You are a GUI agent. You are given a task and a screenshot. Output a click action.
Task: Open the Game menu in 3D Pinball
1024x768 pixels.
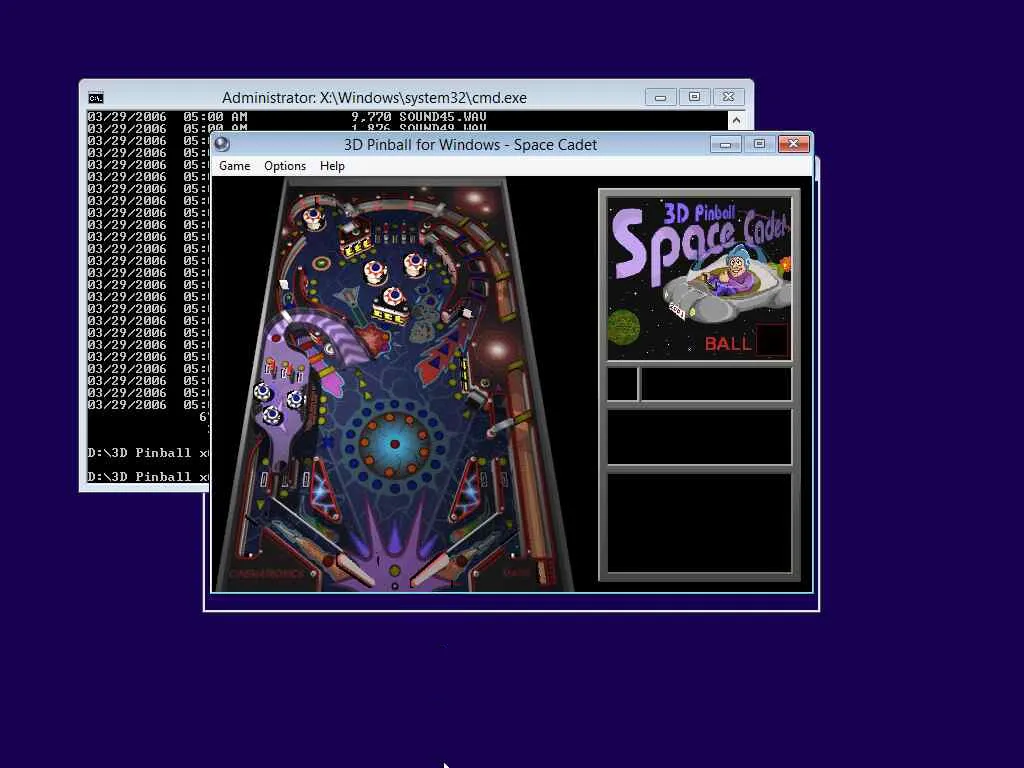(234, 166)
